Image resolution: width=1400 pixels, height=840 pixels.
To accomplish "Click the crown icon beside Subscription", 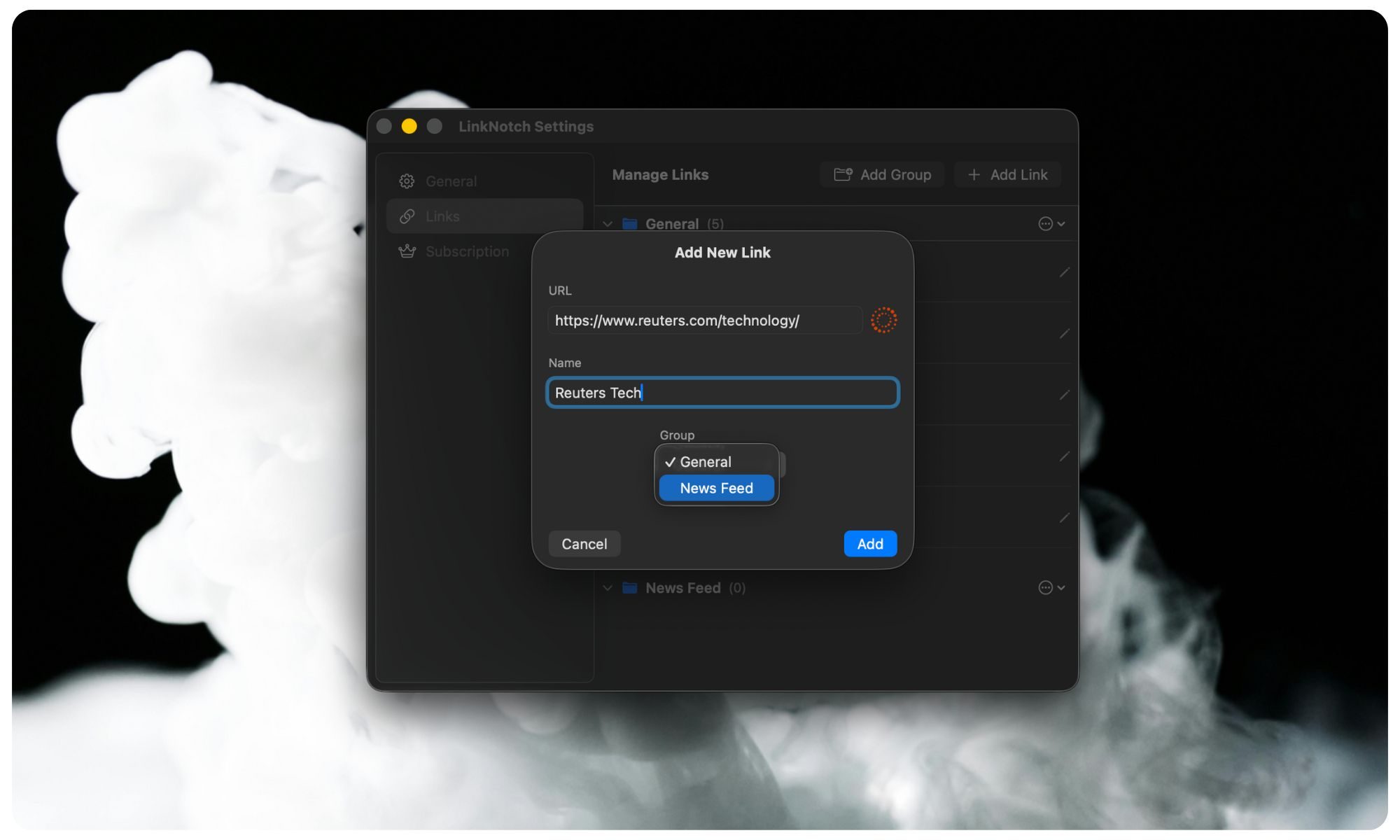I will tap(406, 251).
